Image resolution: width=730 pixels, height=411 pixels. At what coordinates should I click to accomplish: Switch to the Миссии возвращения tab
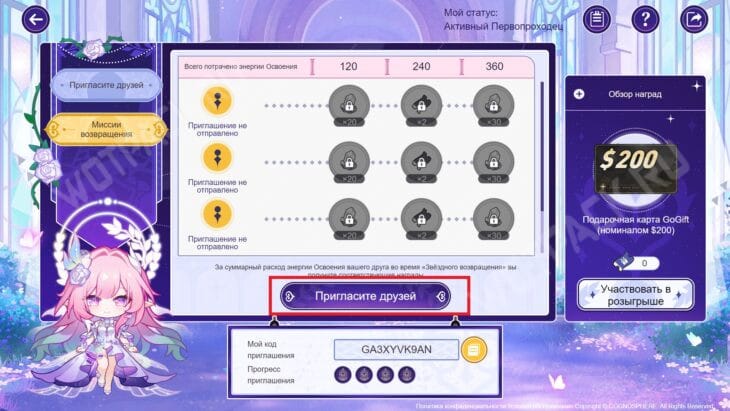pos(106,129)
